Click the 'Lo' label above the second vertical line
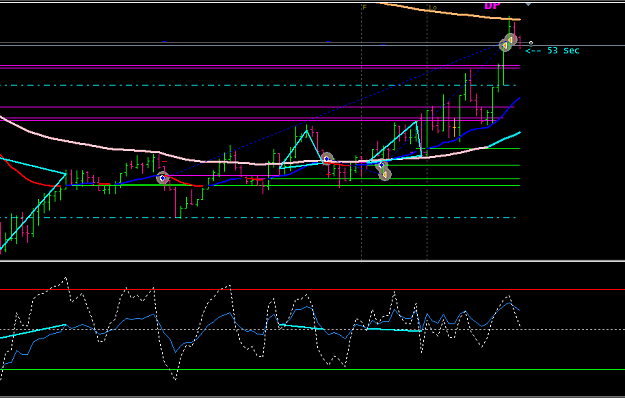This screenshot has width=625, height=398. [x=433, y=8]
